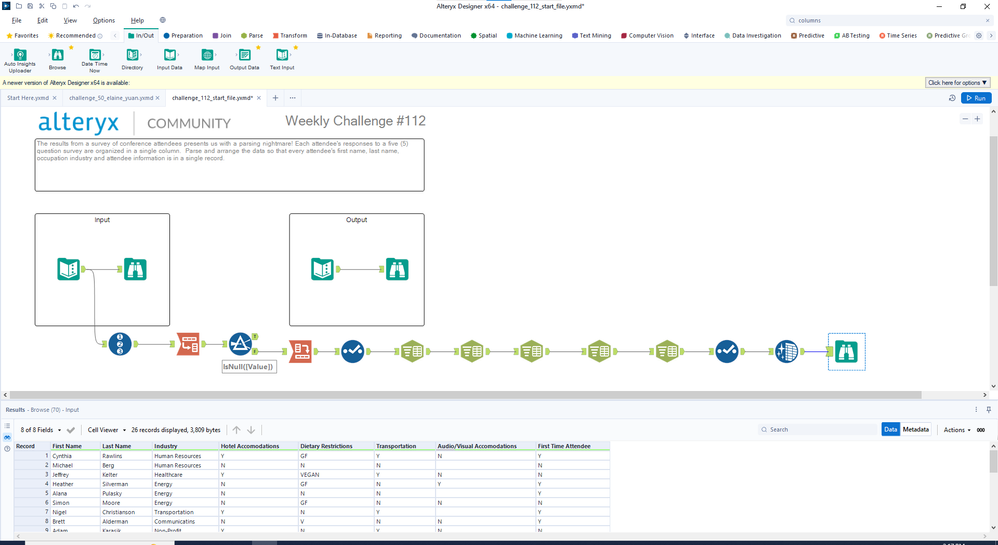
Task: Open the challenge_50_elaine_yuan.yxmd tab
Action: [x=111, y=98]
